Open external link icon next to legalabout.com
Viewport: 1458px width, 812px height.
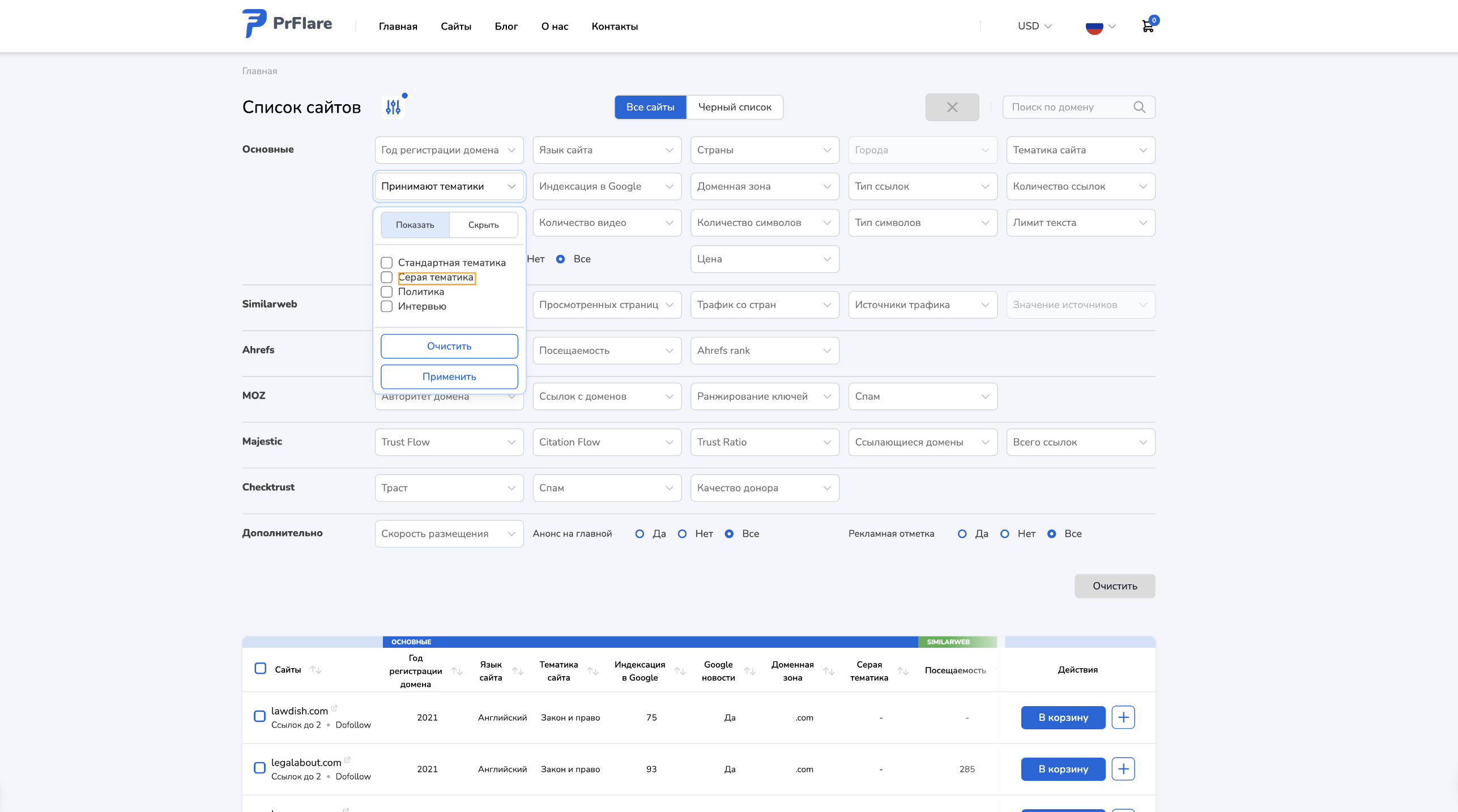click(x=347, y=759)
